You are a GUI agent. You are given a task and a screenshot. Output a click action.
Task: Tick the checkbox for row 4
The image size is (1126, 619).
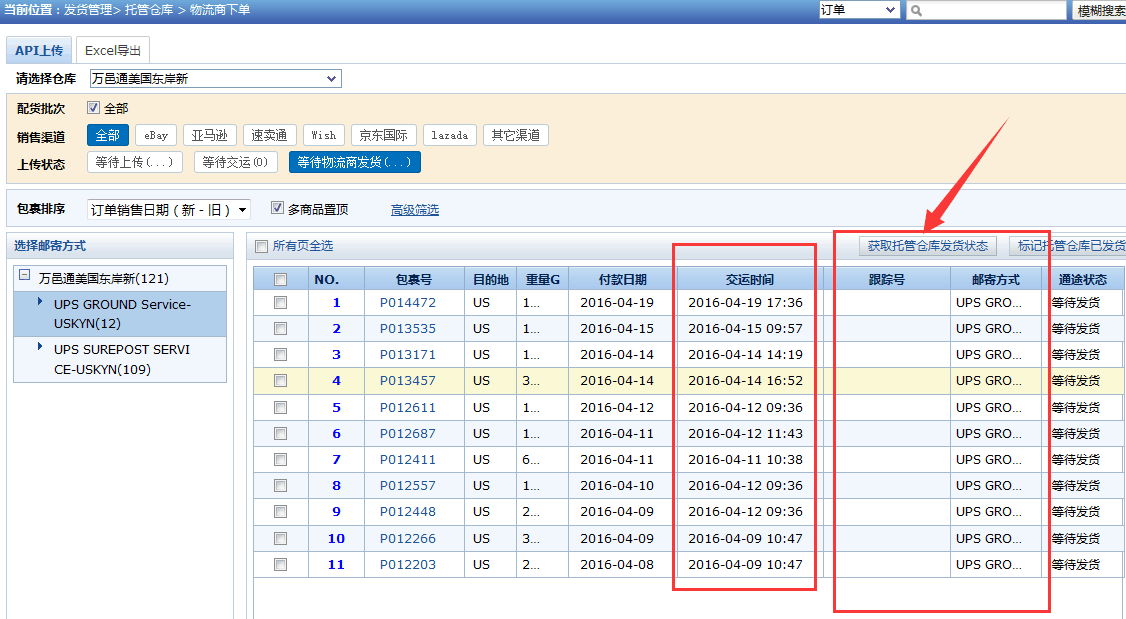pos(281,380)
